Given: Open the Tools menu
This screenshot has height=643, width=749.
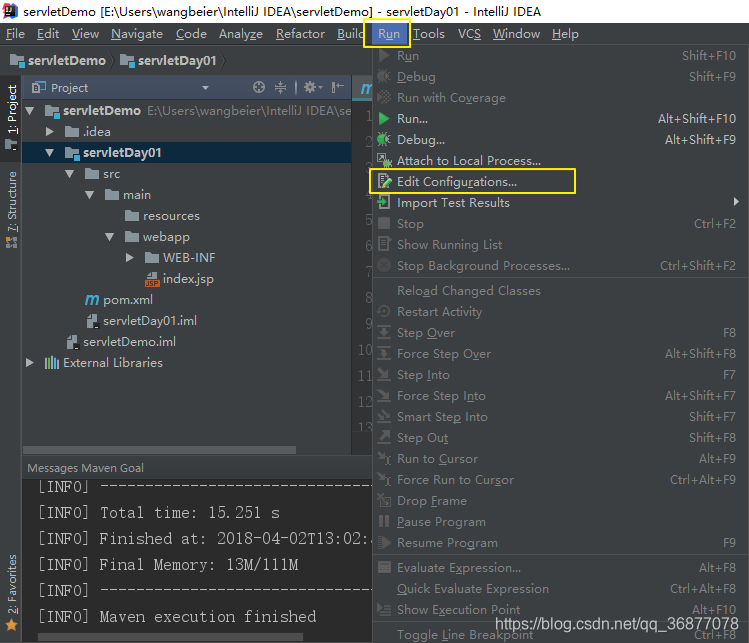Looking at the screenshot, I should 429,34.
